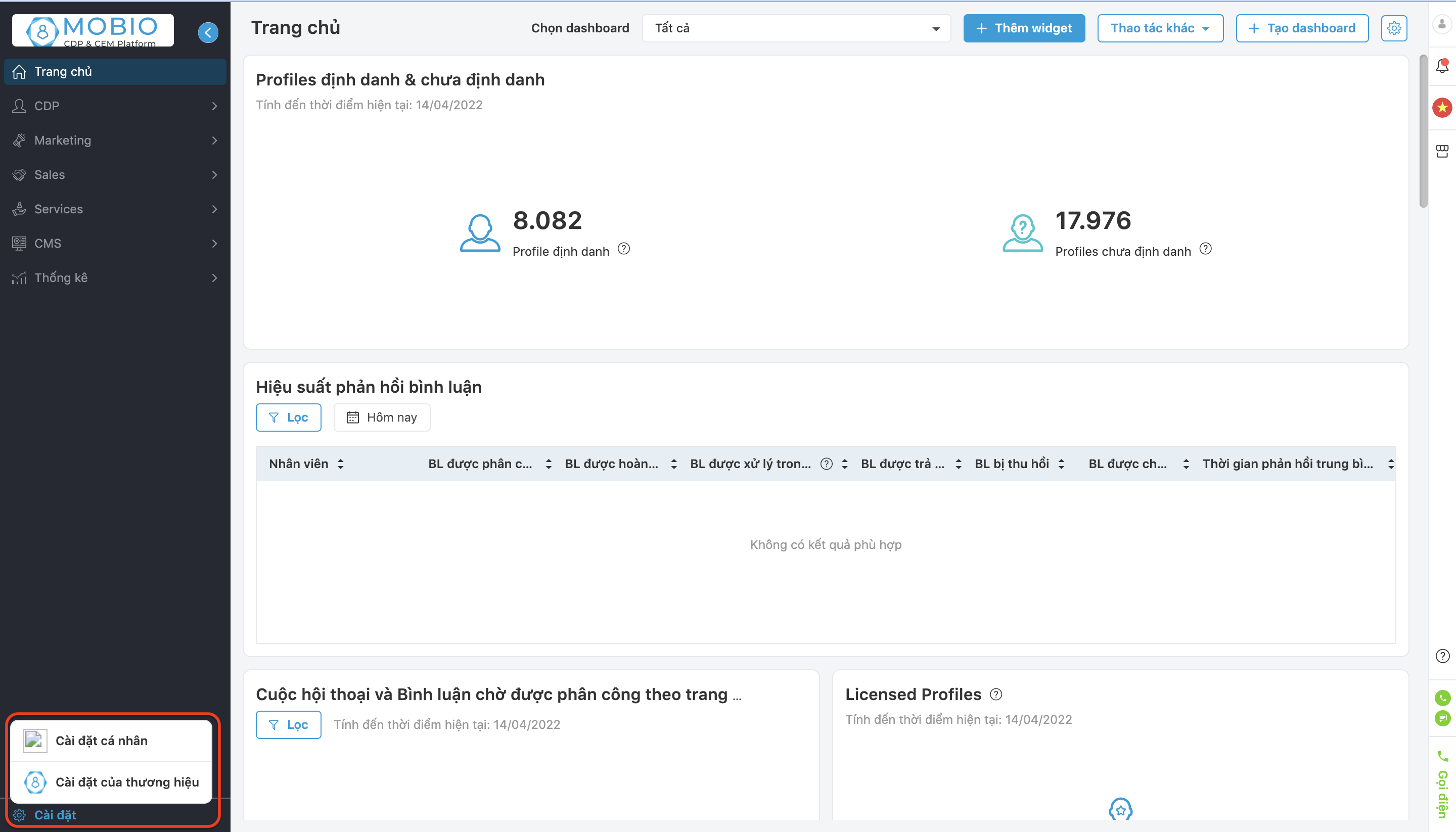Sort by BL bị thu hồi column
This screenshot has height=832, width=1456.
(1061, 464)
